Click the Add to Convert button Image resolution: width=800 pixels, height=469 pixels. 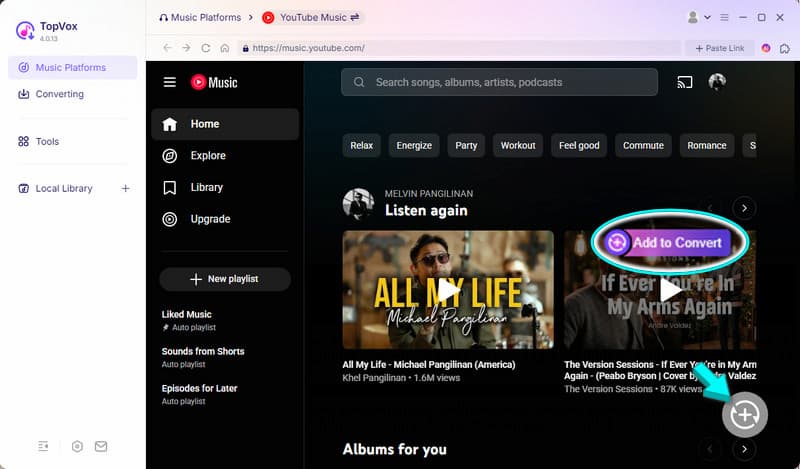pos(669,242)
